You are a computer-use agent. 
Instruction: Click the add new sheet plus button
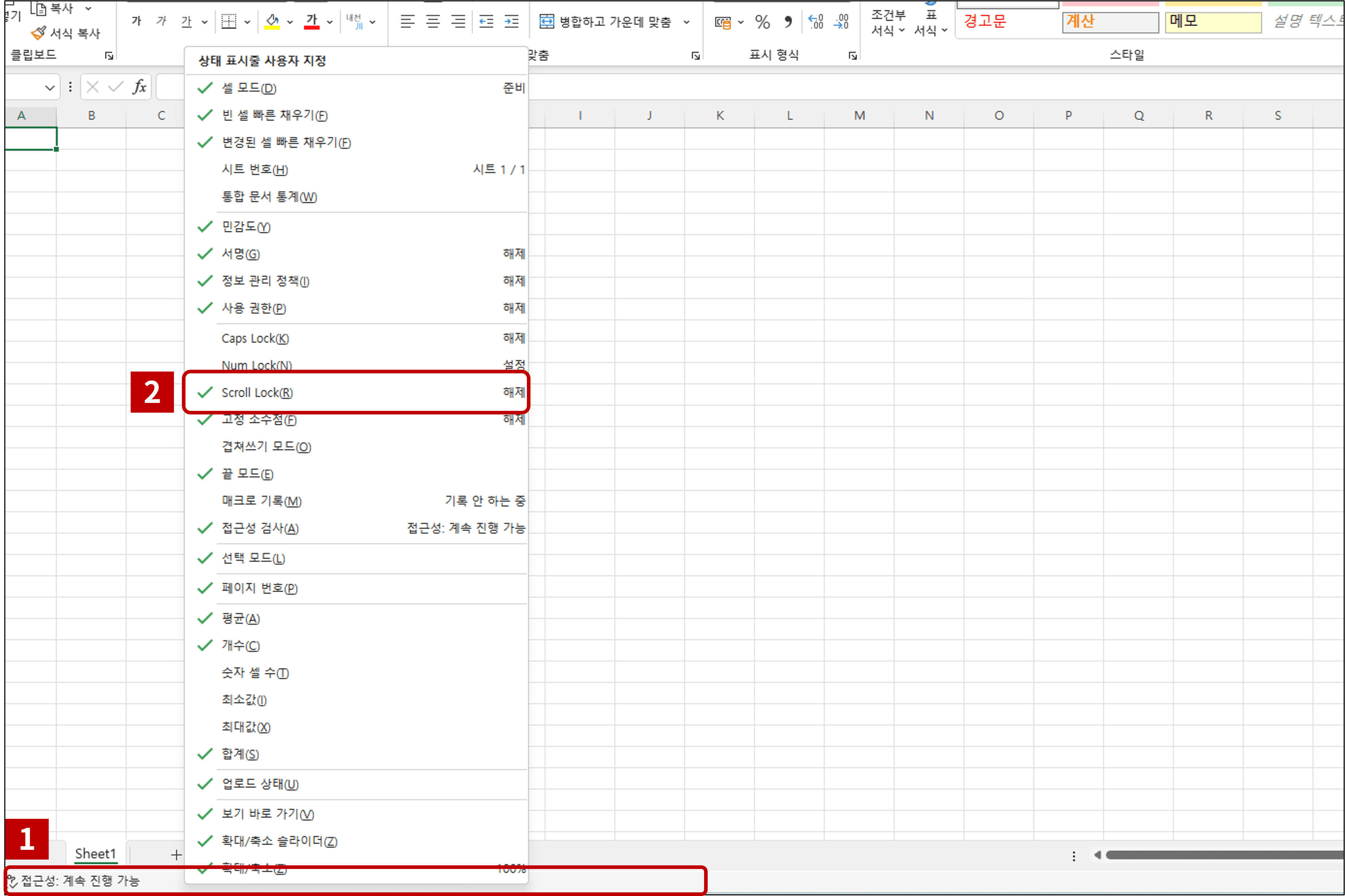pyautogui.click(x=176, y=855)
